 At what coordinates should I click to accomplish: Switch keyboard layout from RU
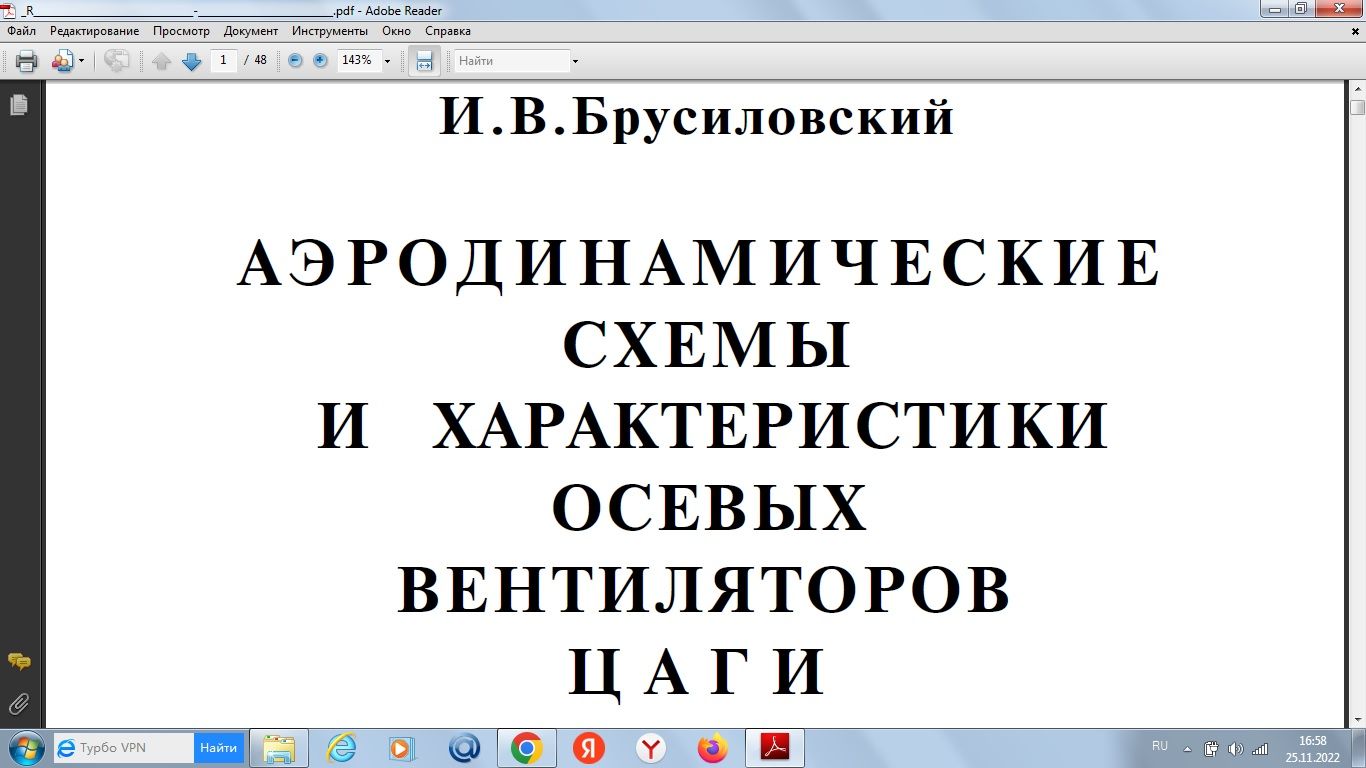[1160, 745]
